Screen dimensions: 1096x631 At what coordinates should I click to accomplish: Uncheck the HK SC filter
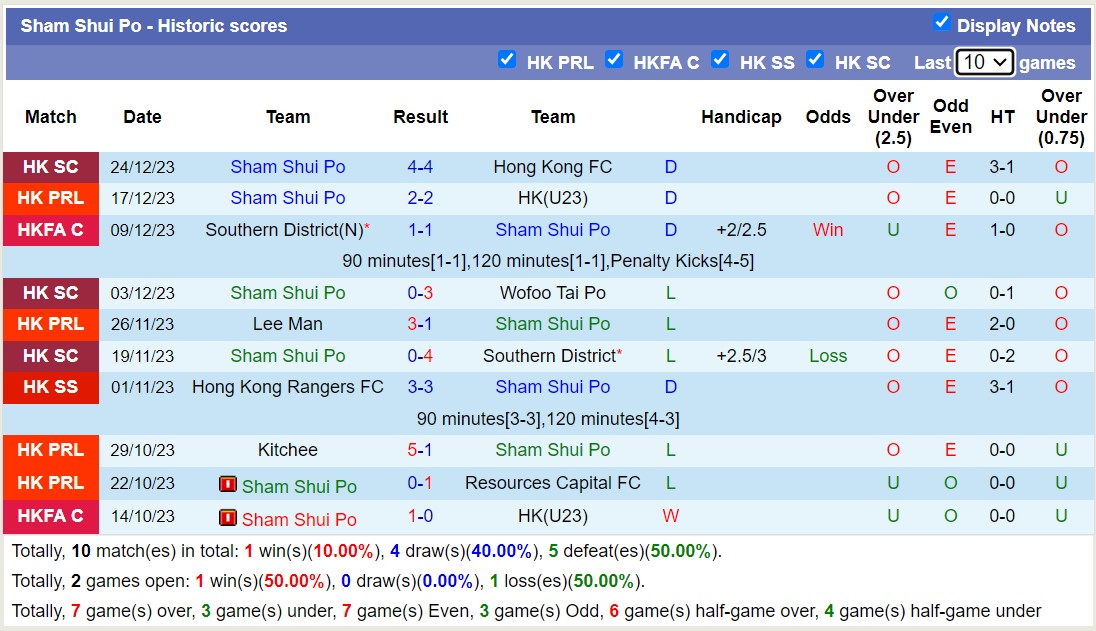[x=815, y=60]
